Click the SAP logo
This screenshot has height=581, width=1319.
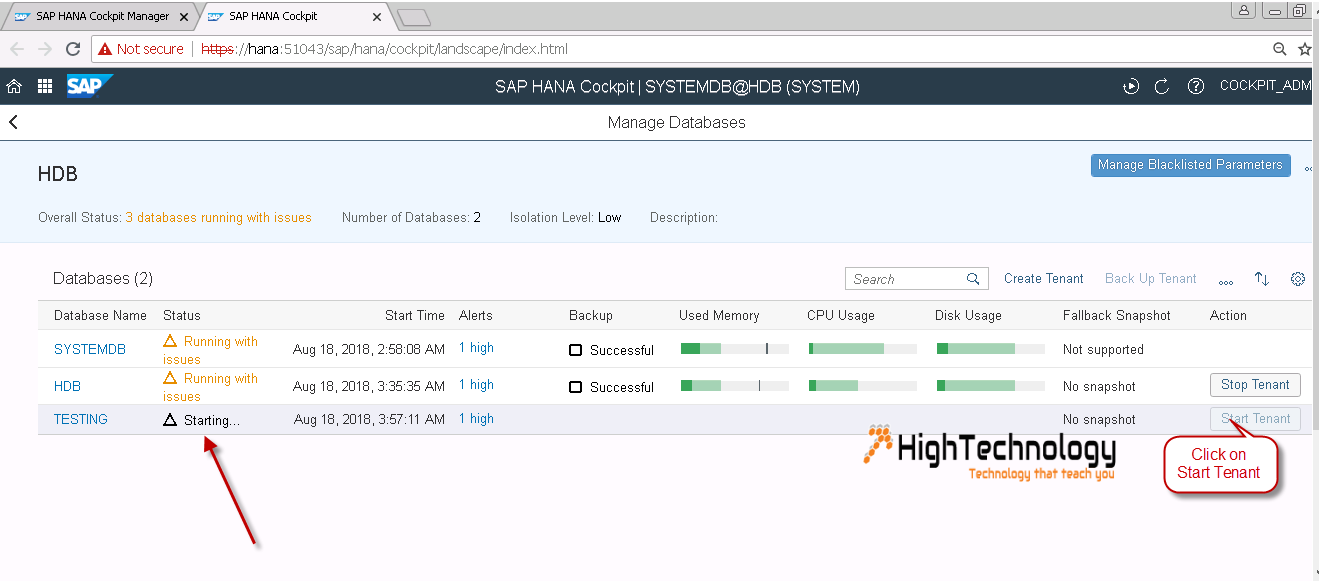tap(88, 86)
